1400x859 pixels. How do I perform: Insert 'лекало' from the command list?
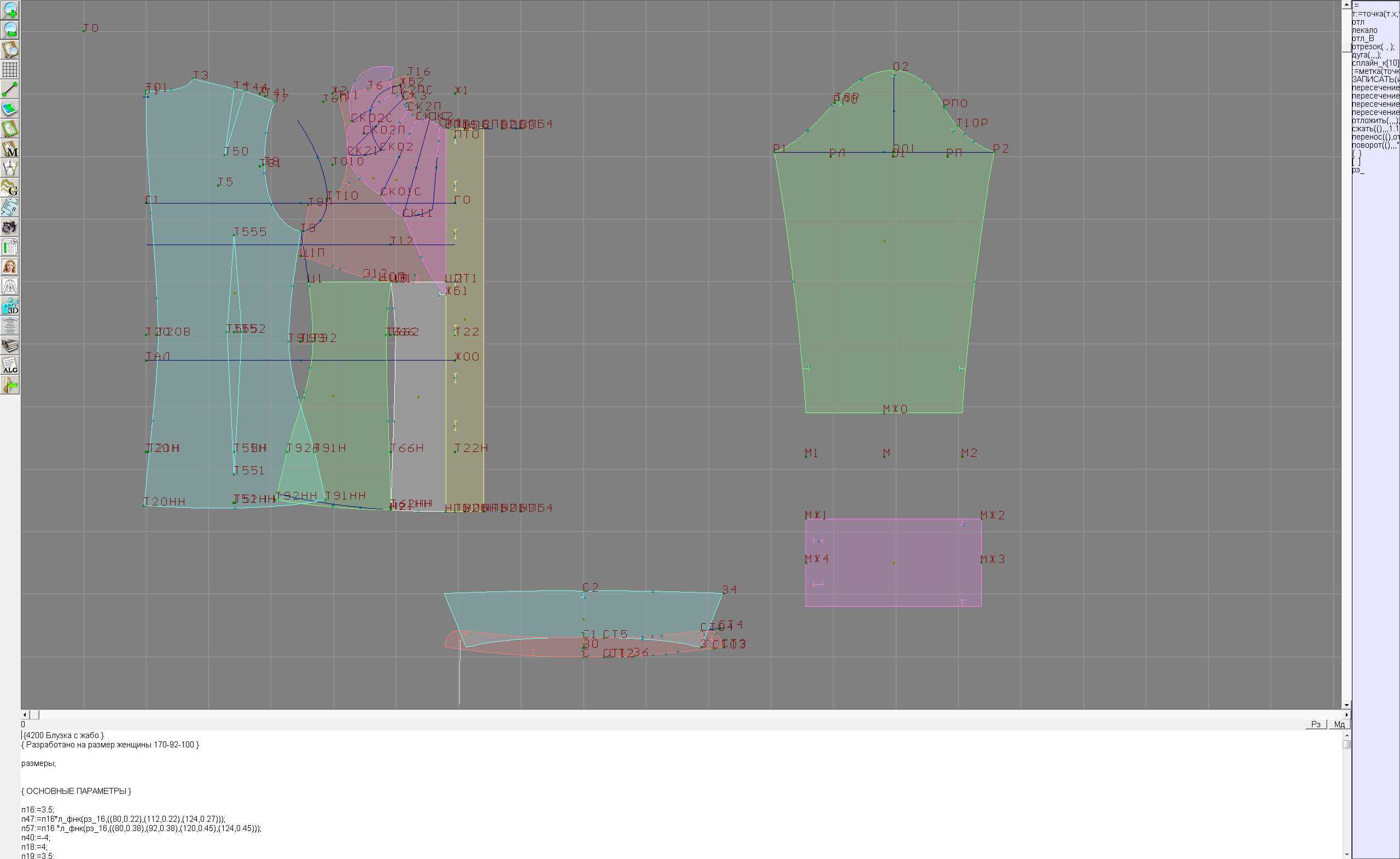(1364, 30)
